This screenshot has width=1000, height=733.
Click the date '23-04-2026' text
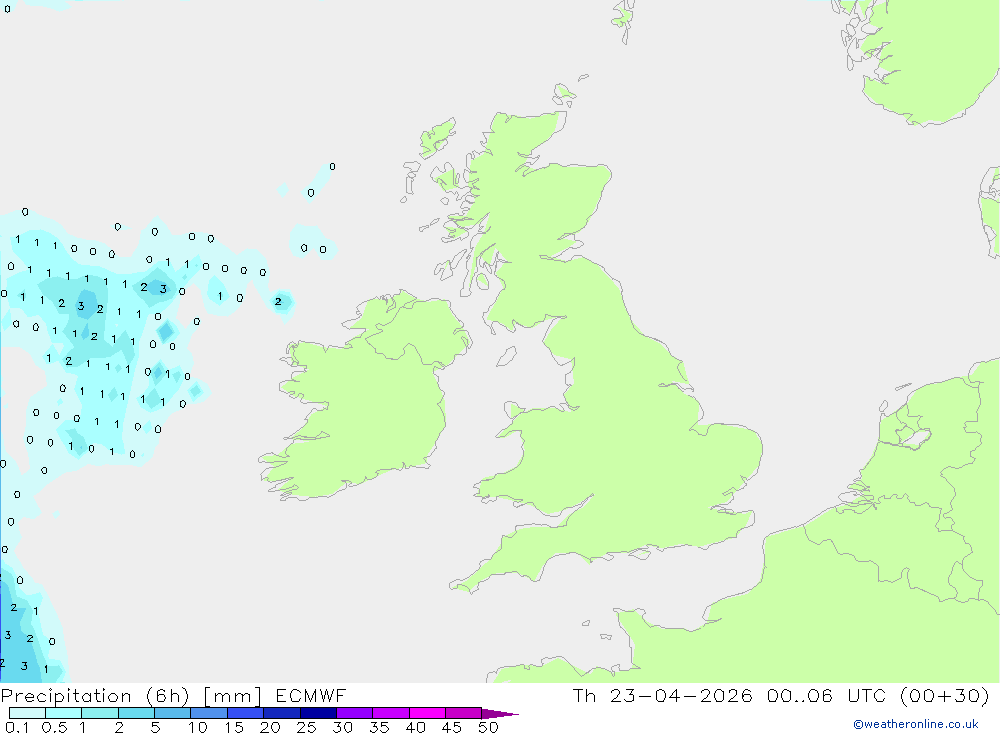(x=681, y=695)
